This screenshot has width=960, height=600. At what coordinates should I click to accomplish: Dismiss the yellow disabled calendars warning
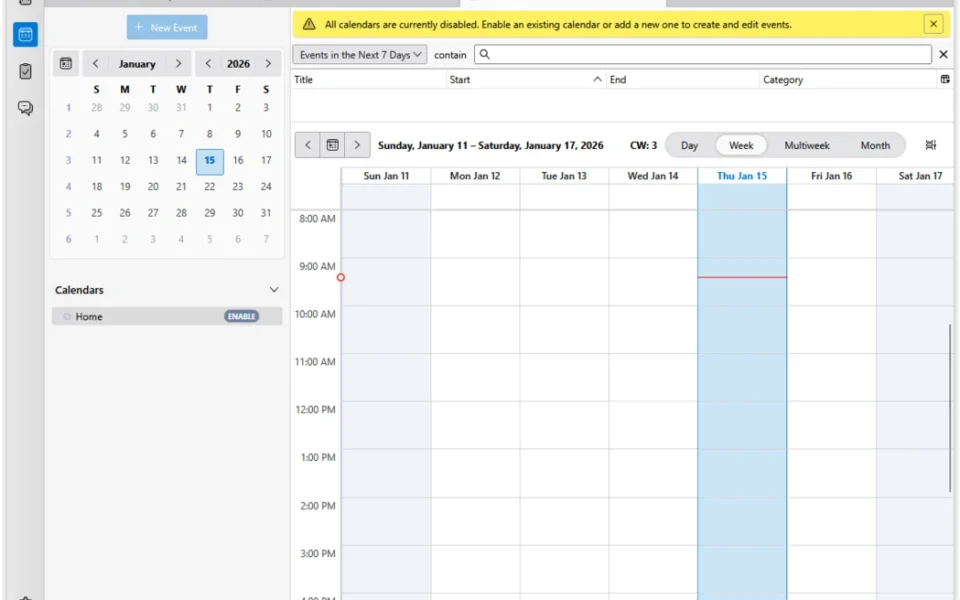[x=933, y=24]
